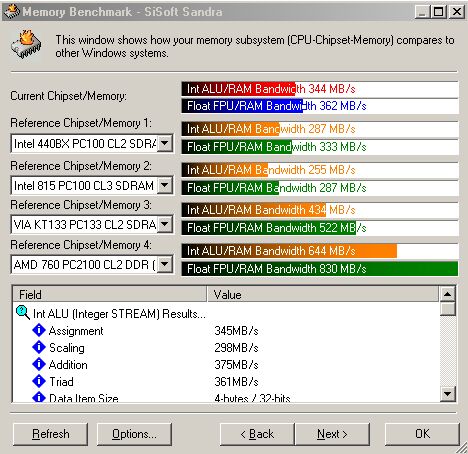
Task: Click the Int ALU 434 MB/s bar
Action: [x=320, y=210]
